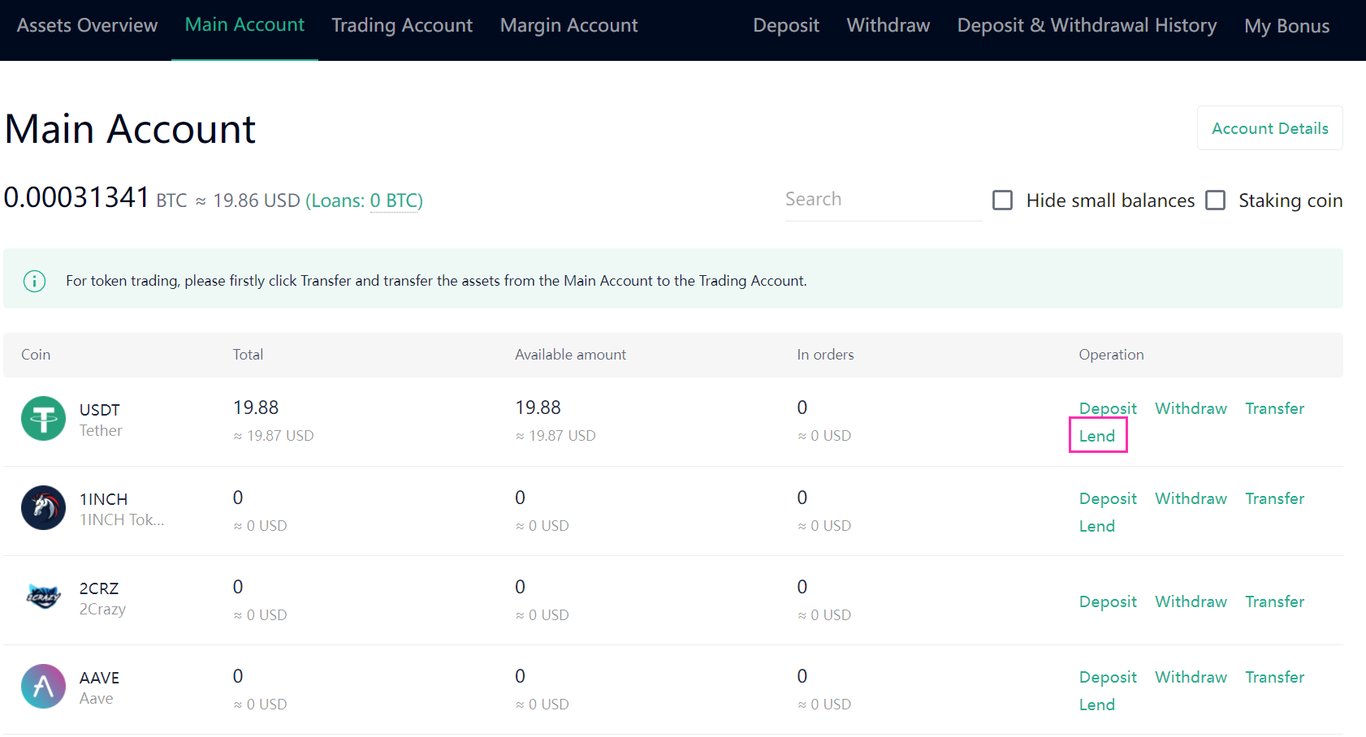Enable the Hide small balances checkbox
This screenshot has height=737, width=1366.
coord(1002,200)
